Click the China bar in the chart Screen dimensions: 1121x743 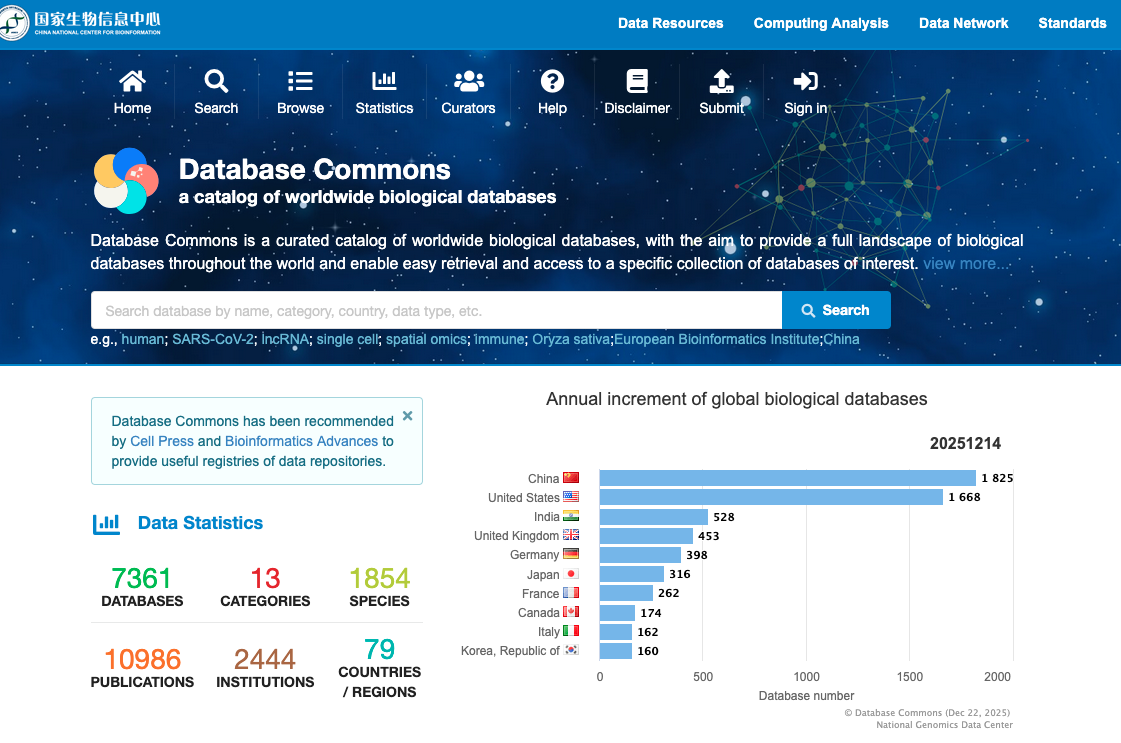[787, 478]
